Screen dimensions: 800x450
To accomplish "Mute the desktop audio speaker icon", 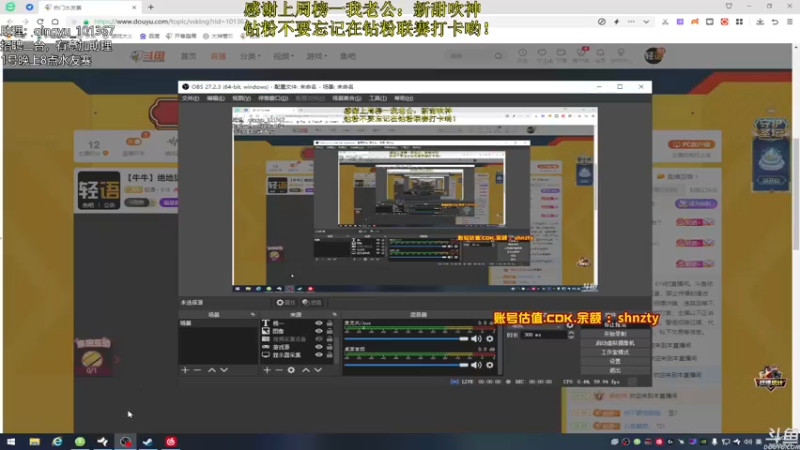I will (477, 365).
